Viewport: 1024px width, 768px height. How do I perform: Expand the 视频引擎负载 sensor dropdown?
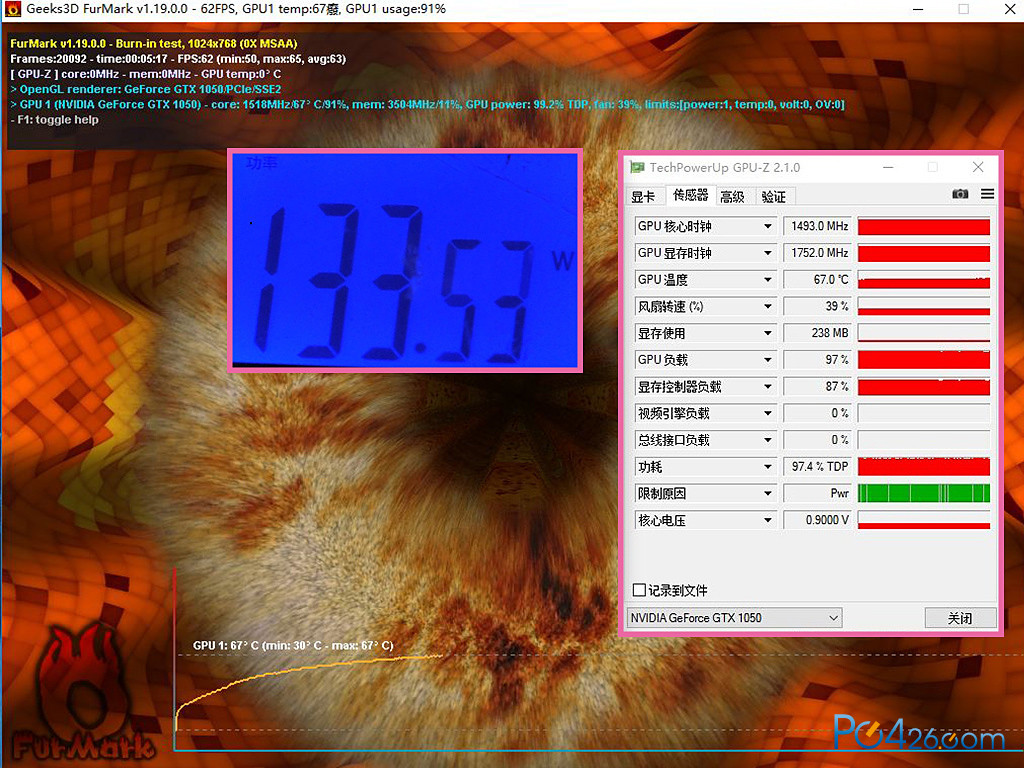[768, 414]
